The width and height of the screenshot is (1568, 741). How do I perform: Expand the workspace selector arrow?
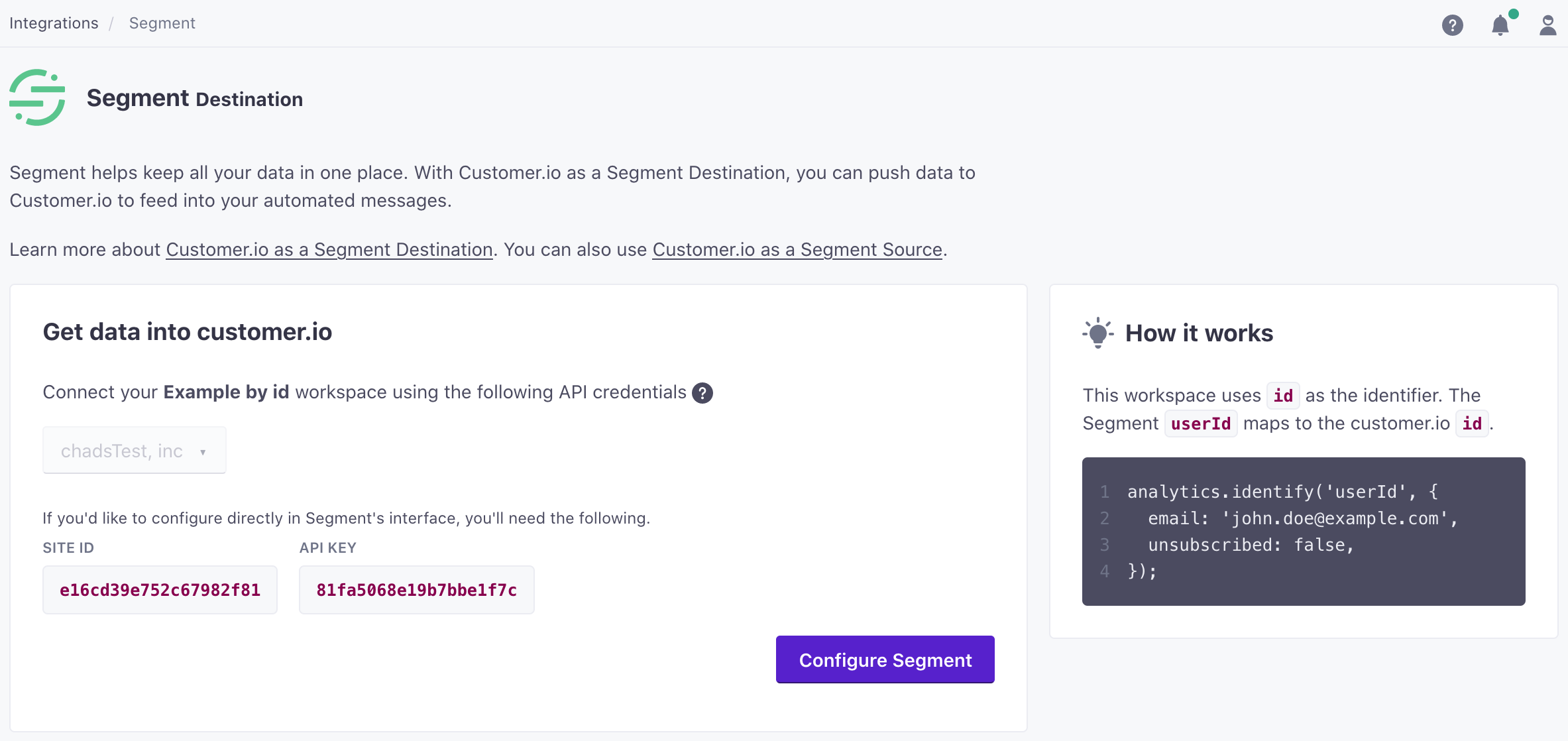[x=203, y=451]
